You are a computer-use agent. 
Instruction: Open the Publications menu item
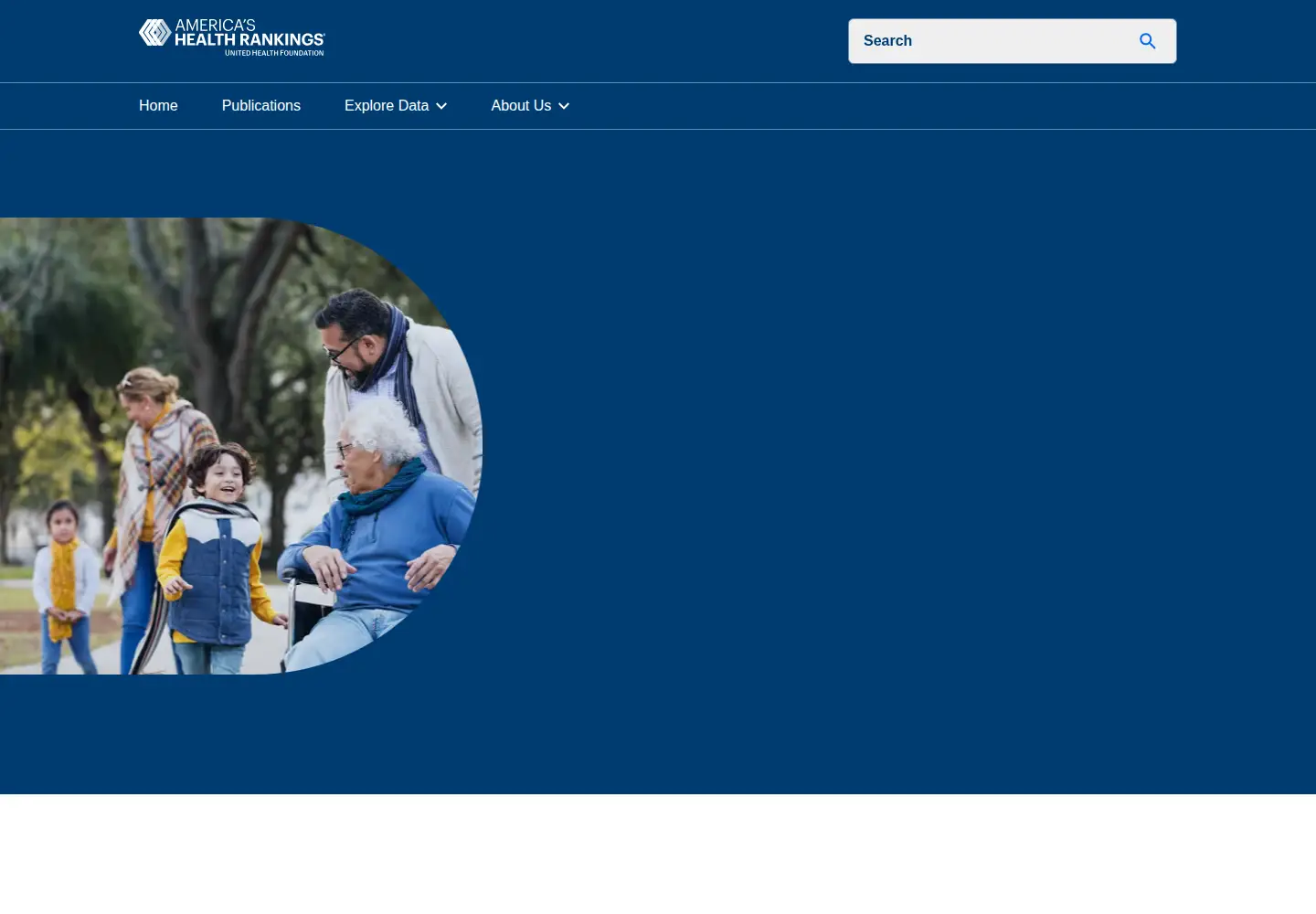tap(261, 106)
